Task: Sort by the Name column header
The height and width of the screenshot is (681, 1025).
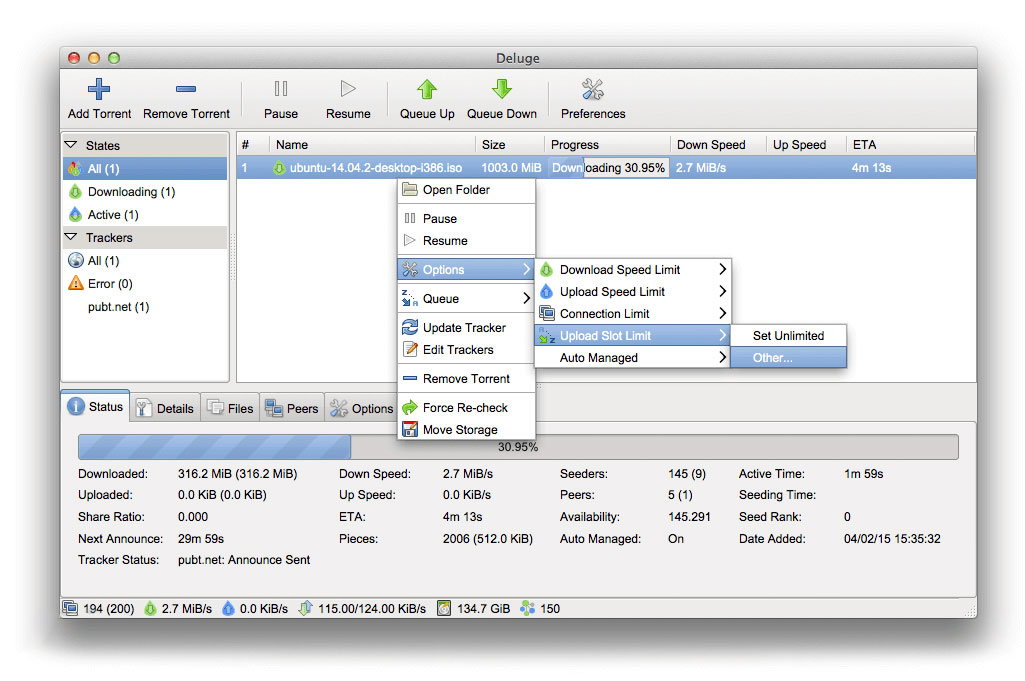Action: coord(372,144)
